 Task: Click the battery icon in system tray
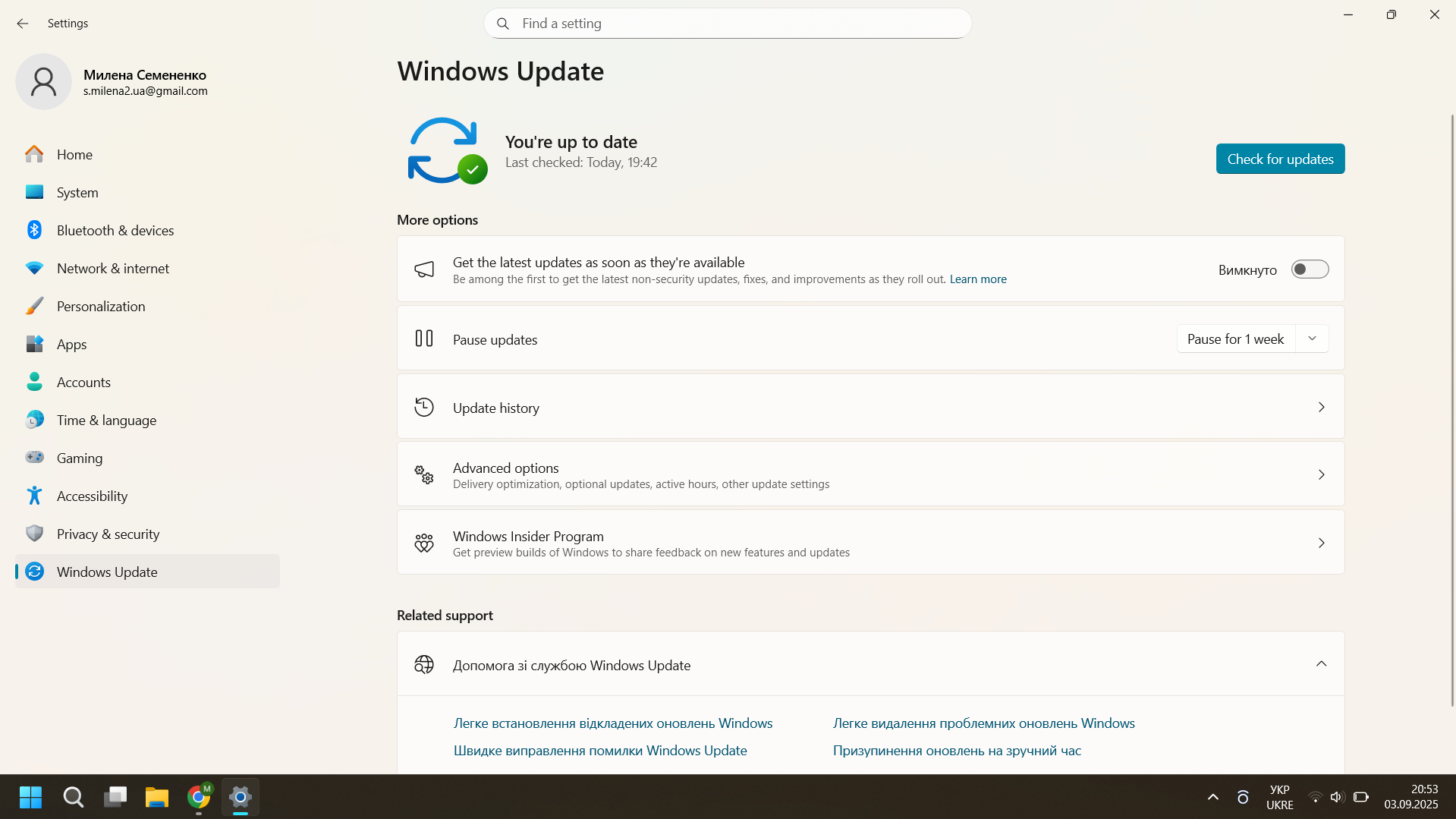pos(1361,797)
